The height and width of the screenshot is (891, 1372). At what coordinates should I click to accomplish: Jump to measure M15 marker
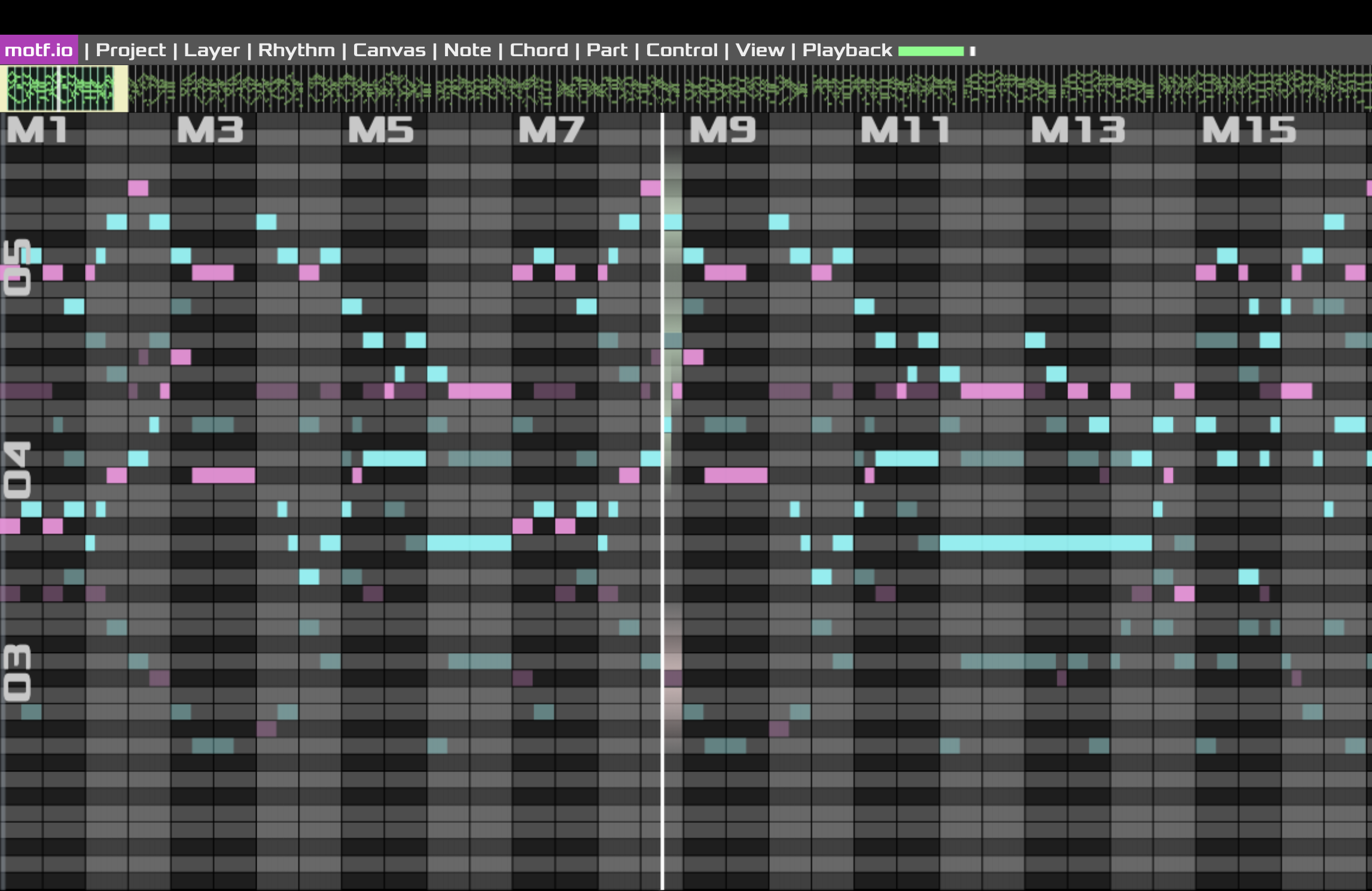tap(1249, 130)
